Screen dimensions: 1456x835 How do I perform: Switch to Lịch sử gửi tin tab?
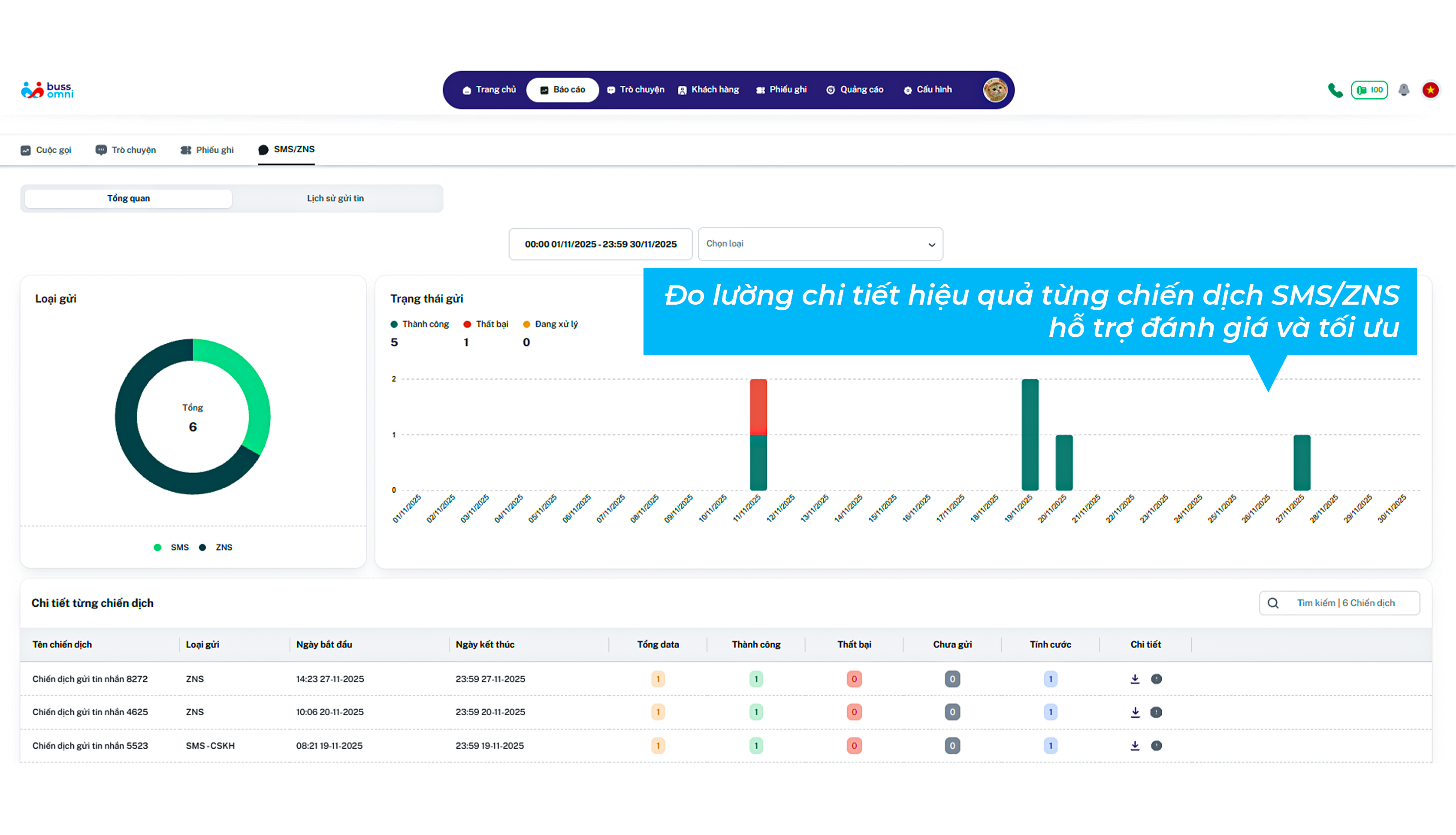pyautogui.click(x=335, y=198)
